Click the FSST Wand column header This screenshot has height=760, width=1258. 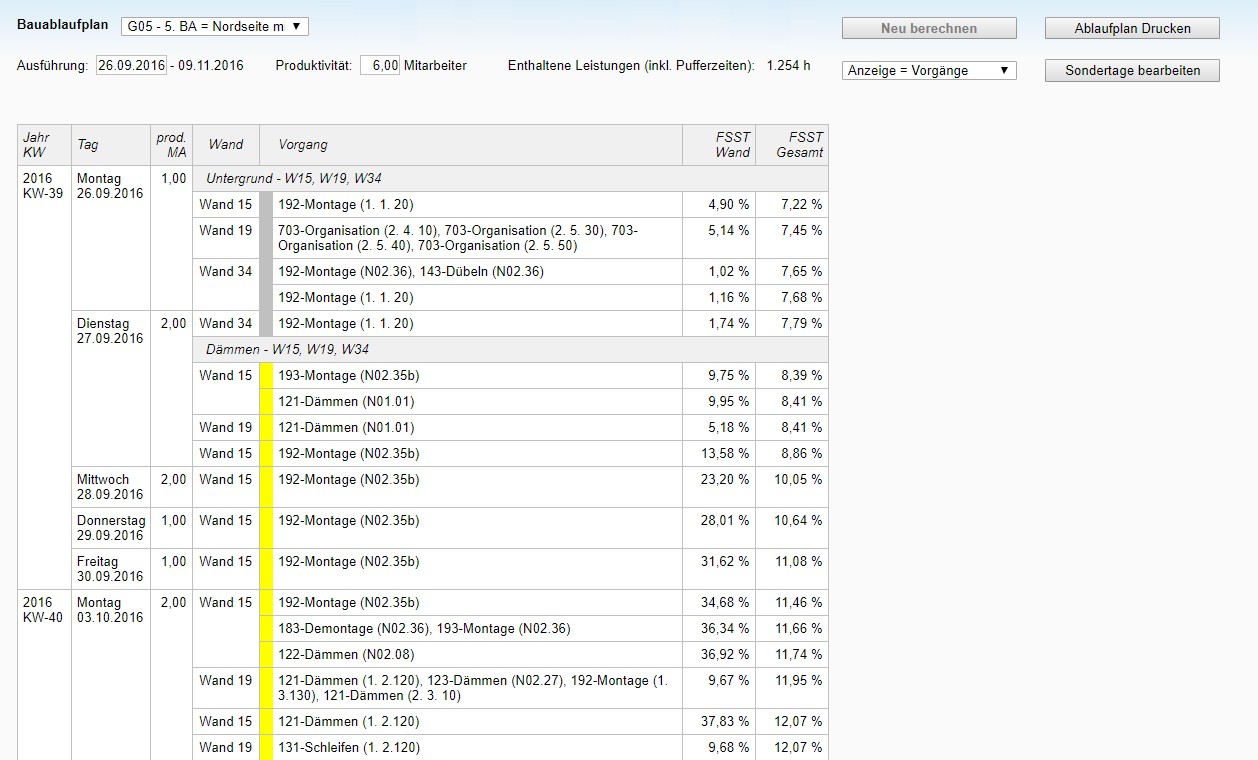point(719,145)
